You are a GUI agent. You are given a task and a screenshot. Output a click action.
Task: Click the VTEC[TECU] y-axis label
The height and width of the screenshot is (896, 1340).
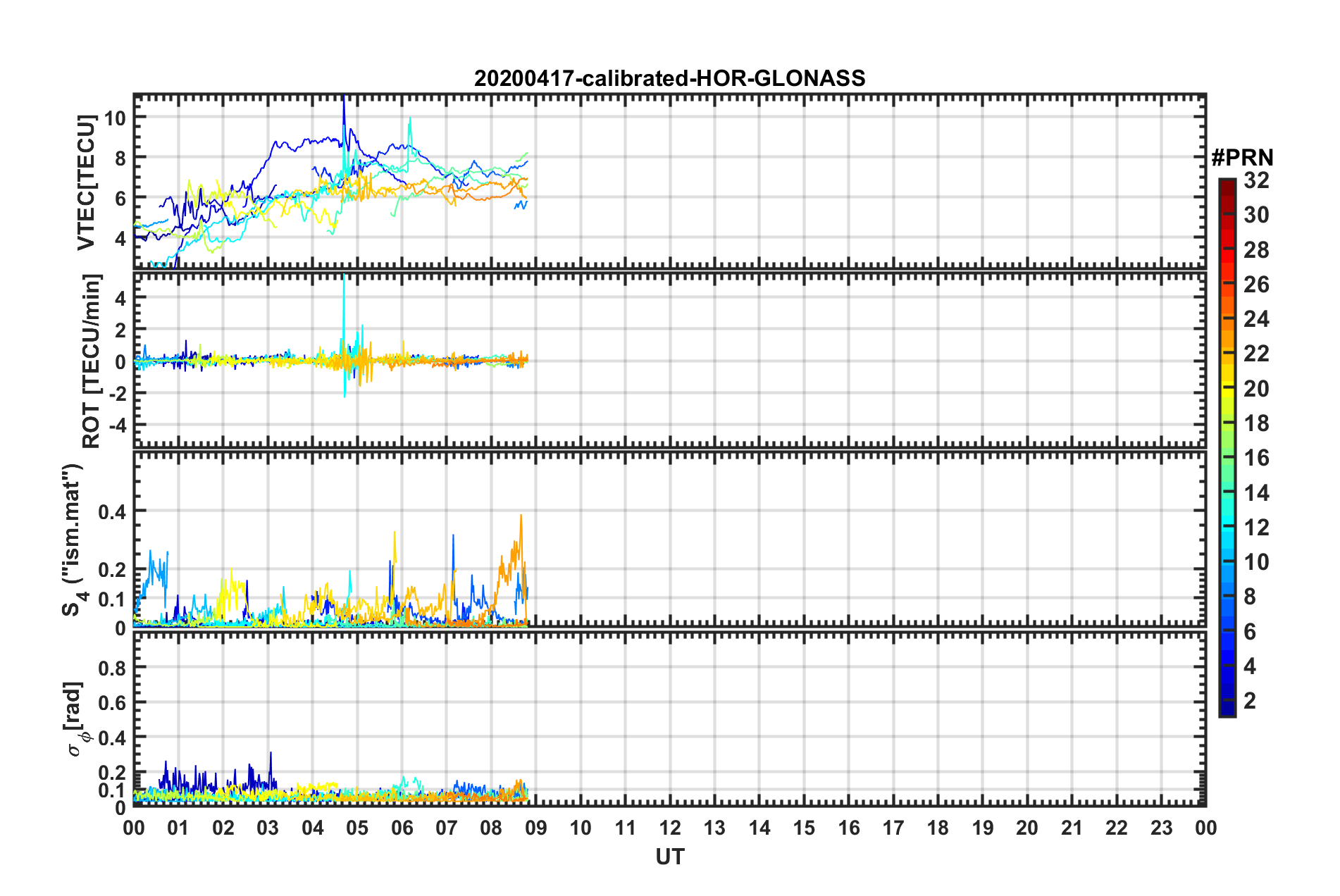86,183
